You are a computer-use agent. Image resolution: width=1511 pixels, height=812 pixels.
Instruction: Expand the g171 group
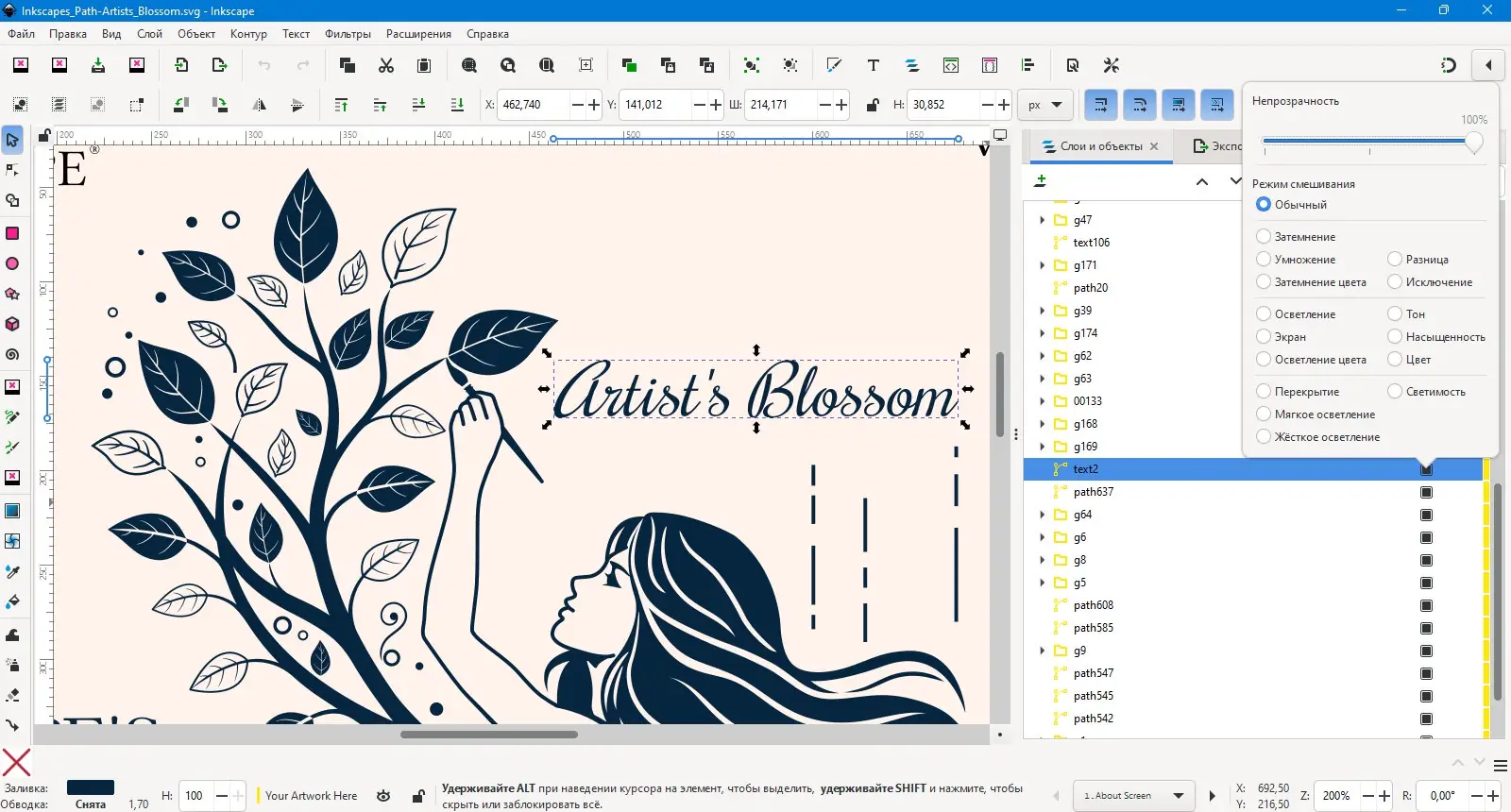tap(1043, 265)
